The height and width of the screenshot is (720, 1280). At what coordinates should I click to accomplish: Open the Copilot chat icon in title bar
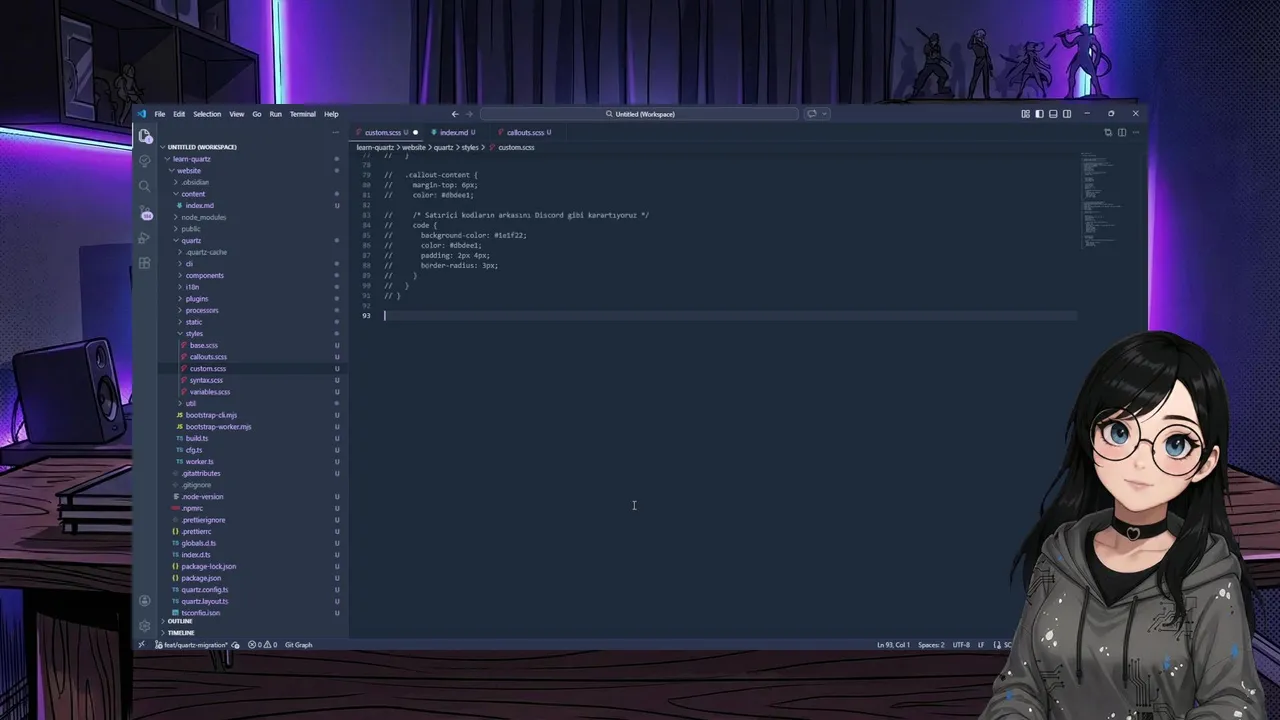tap(812, 114)
